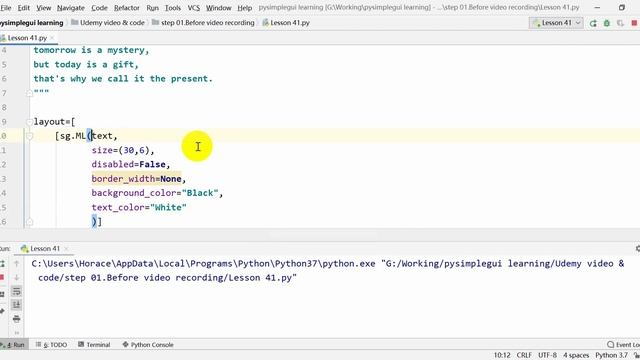640x360 pixels.
Task: Collapse the docstring fold marker at closing quotes
Action: coord(29,93)
